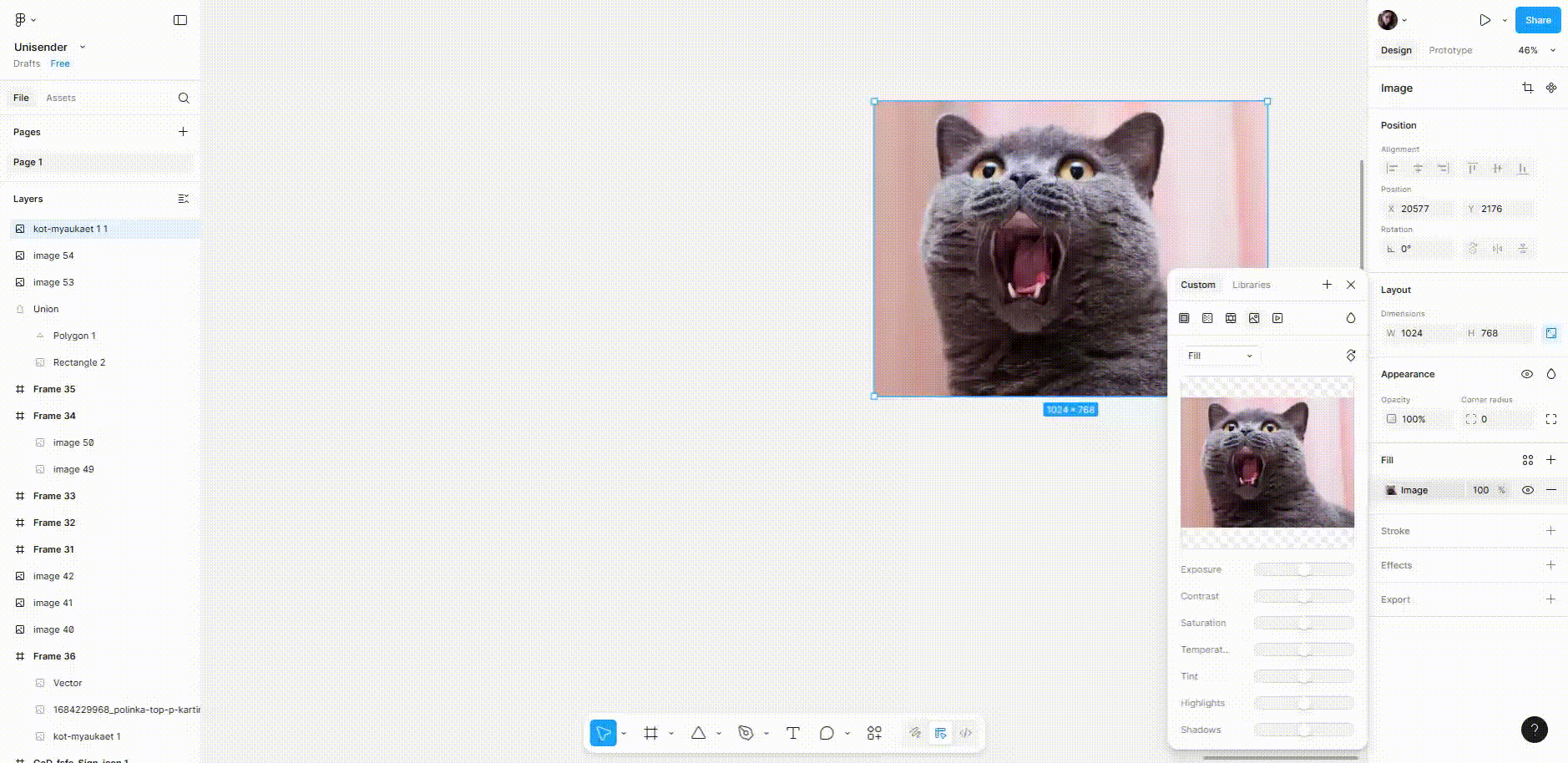This screenshot has width=1568, height=763.
Task: Toggle Image fill visibility eye
Action: point(1527,490)
